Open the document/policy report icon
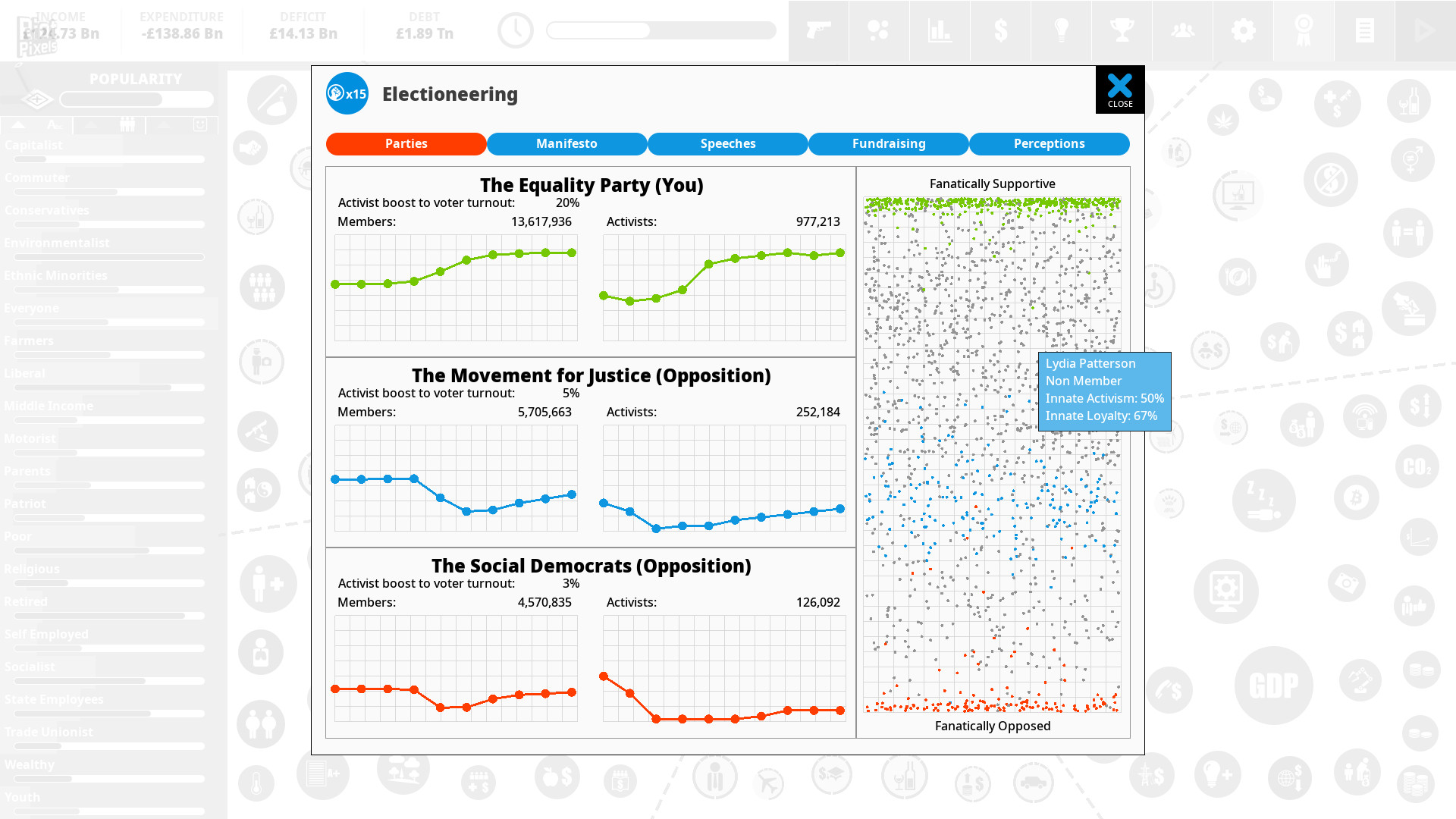The image size is (1456, 819). pyautogui.click(x=1364, y=31)
